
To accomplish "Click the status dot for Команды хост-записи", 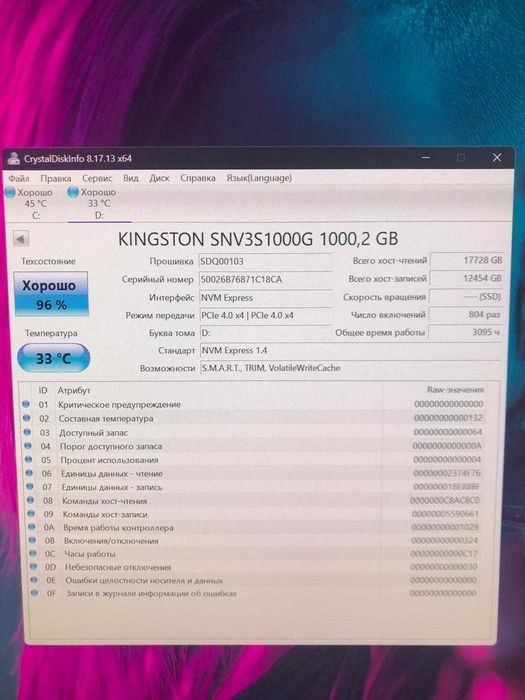I will (31, 513).
